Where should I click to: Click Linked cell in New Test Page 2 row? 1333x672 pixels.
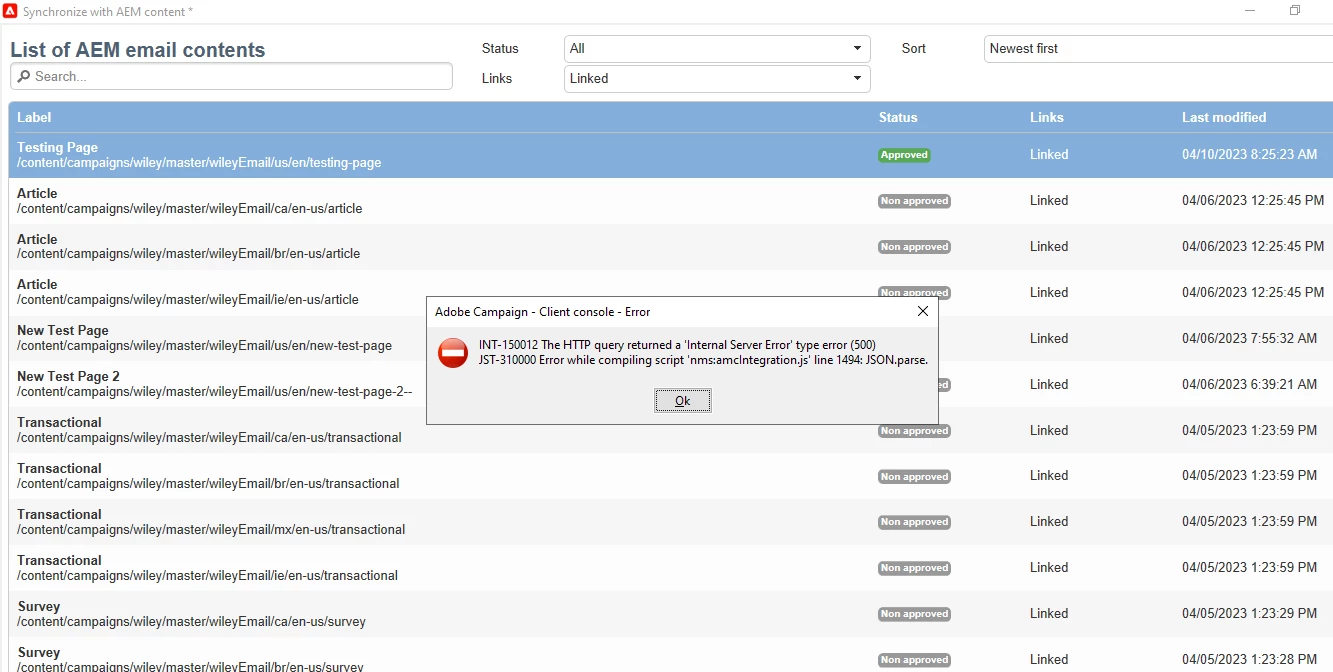click(1049, 384)
